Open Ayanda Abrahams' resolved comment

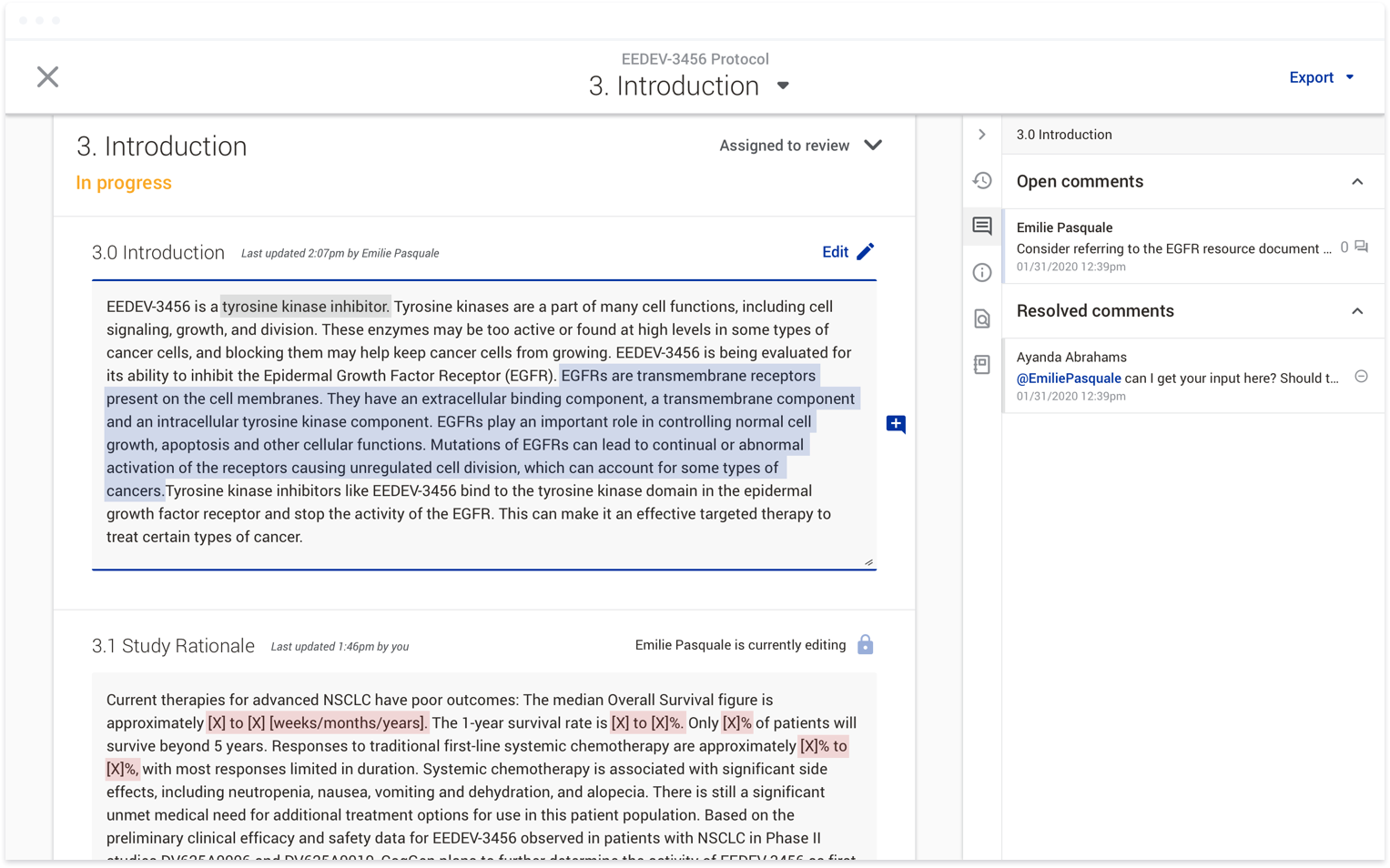(x=1193, y=376)
